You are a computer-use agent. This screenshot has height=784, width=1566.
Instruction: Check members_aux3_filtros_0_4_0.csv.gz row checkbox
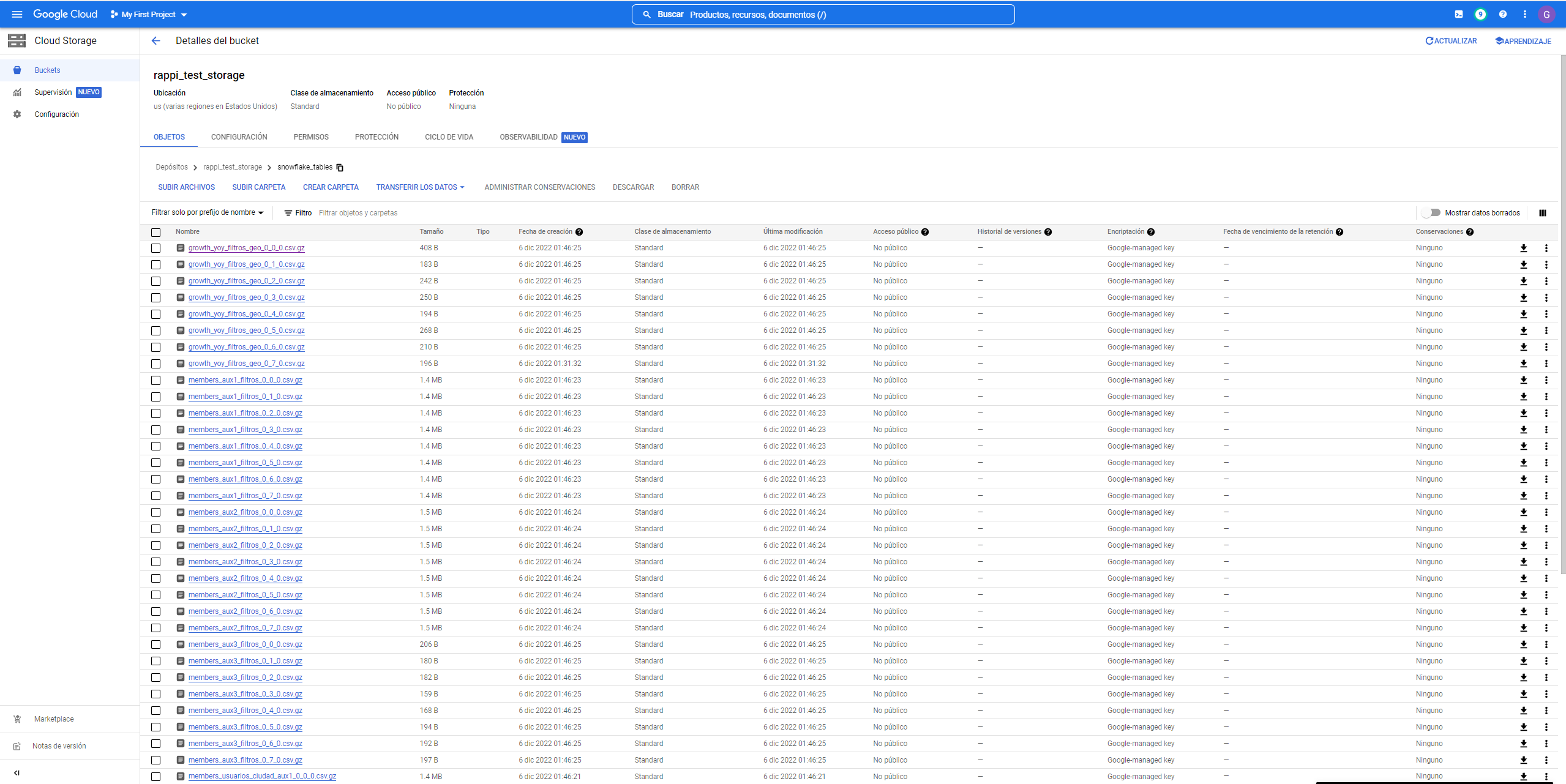156,711
